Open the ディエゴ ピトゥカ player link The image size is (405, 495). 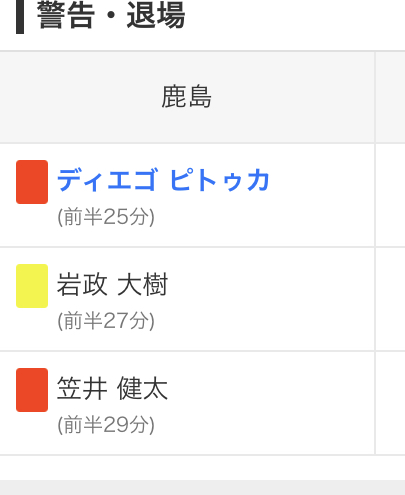[163, 180]
